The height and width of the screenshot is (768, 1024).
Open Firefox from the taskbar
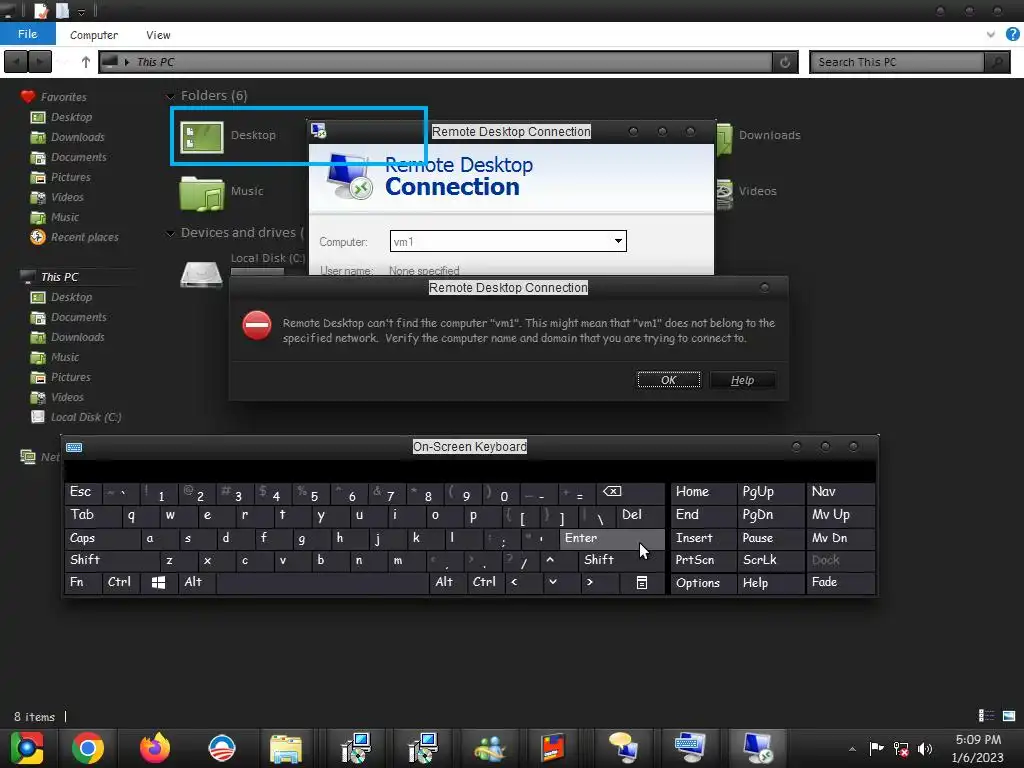(x=155, y=748)
